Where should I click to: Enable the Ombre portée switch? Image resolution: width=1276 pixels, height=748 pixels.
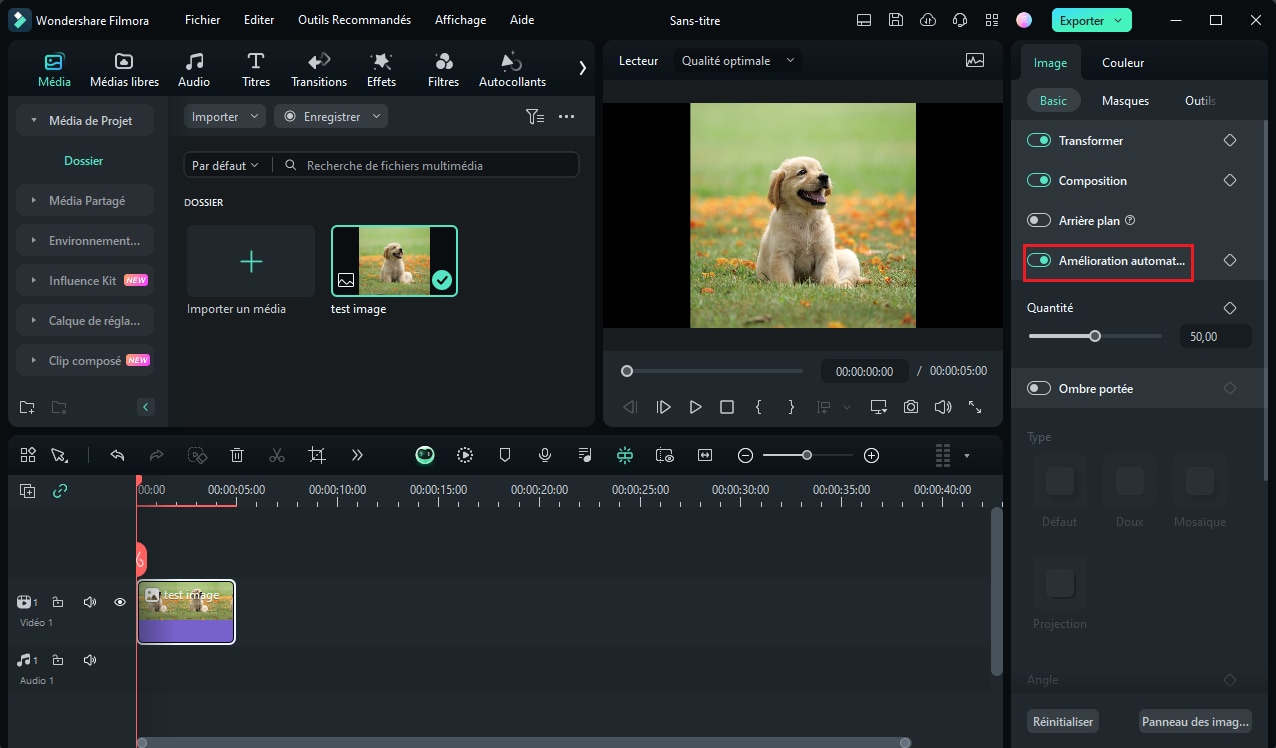coord(1039,388)
